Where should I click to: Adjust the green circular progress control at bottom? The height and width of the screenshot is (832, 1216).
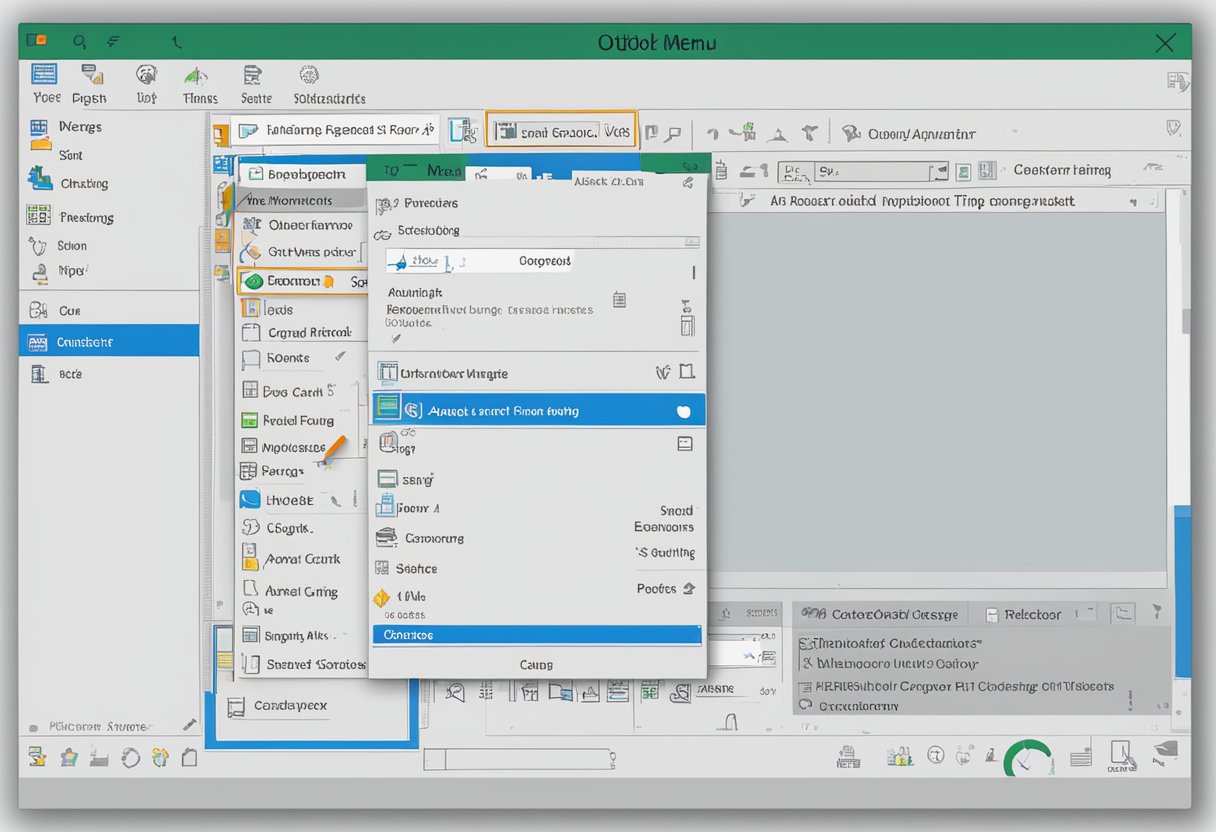(1028, 760)
